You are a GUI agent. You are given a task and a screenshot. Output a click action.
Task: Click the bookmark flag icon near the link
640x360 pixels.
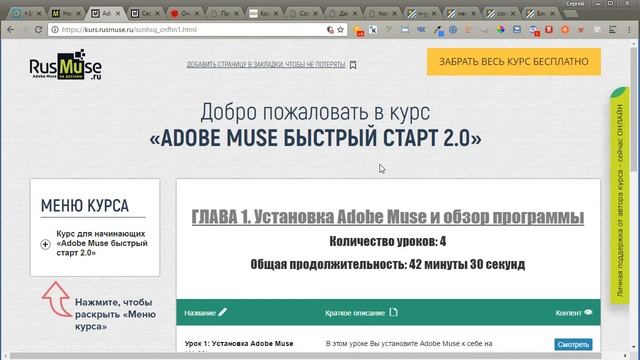(353, 65)
